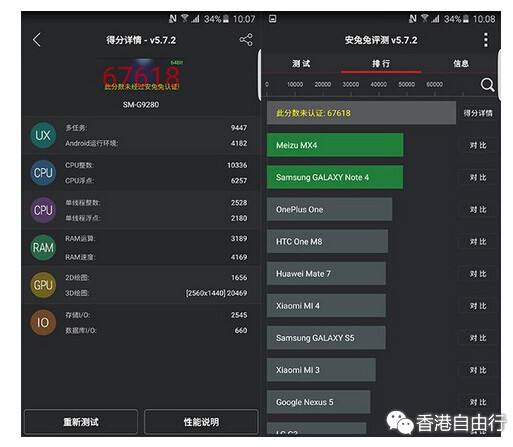Viewport: 513px width, 447px height.
Task: Select the purple CPU single-thread icon
Action: click(43, 210)
